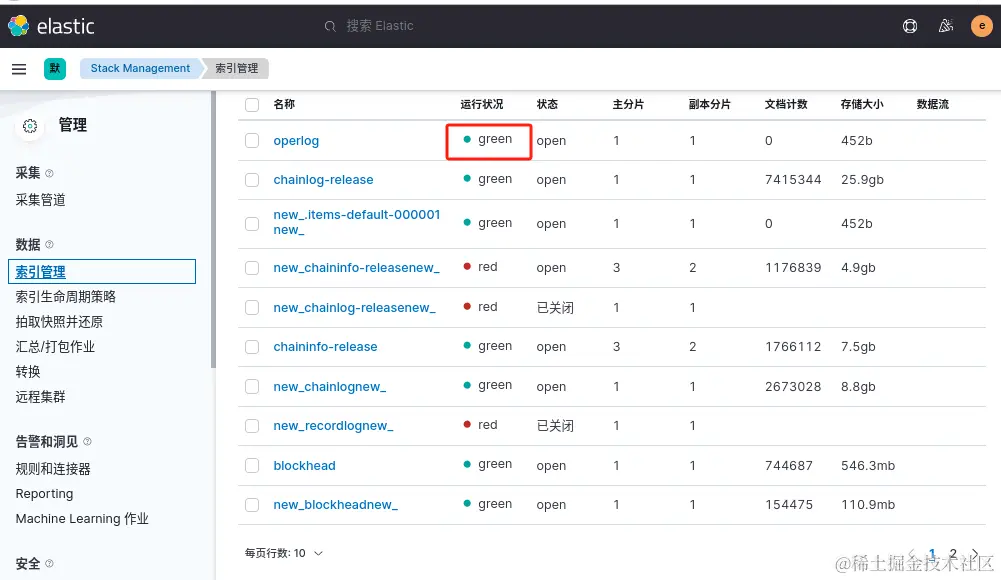1001x580 pixels.
Task: Open the new_.items-default-000001 index link
Action: (357, 222)
